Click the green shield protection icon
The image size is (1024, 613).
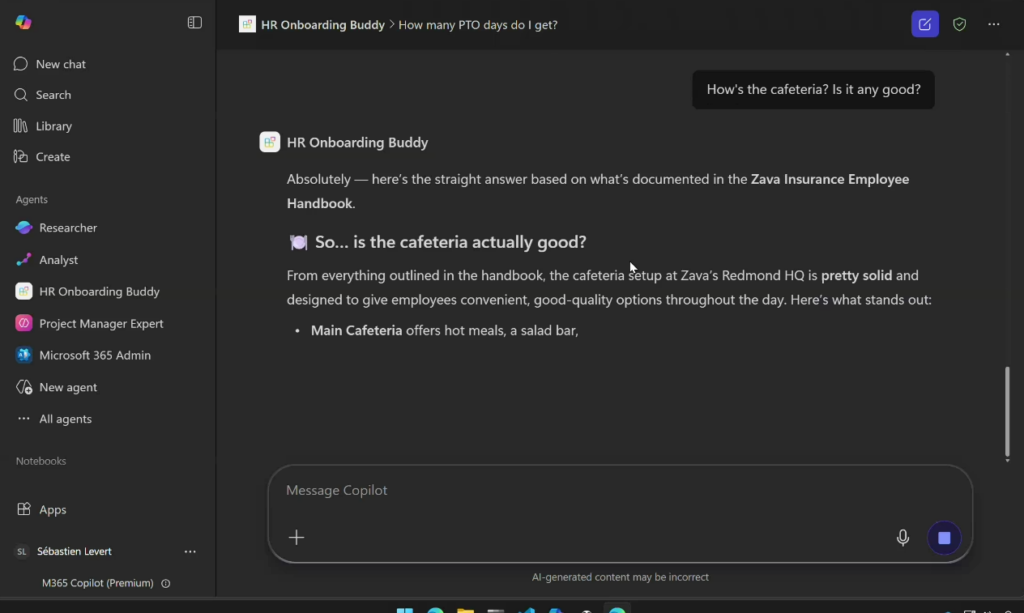(960, 24)
